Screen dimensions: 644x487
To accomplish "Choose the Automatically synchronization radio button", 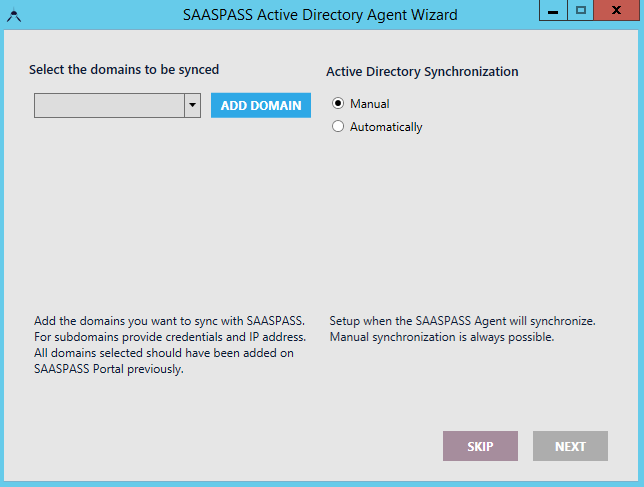I will (x=338, y=127).
